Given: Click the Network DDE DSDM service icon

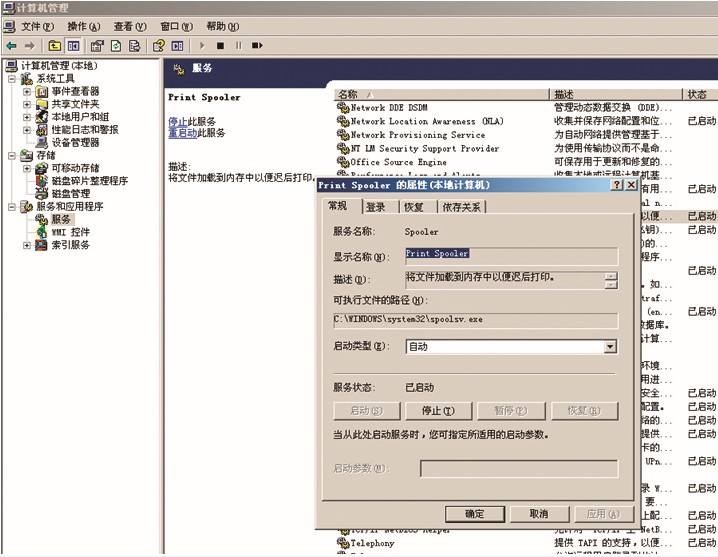Looking at the screenshot, I should tap(343, 108).
